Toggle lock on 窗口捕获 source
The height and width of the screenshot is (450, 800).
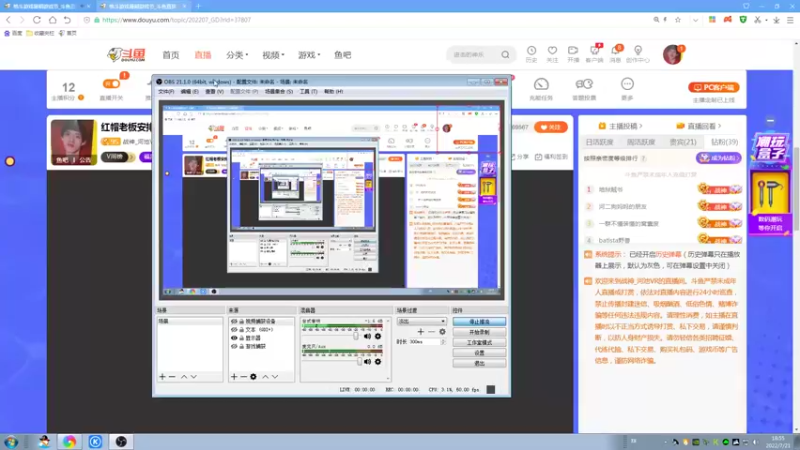(241, 346)
